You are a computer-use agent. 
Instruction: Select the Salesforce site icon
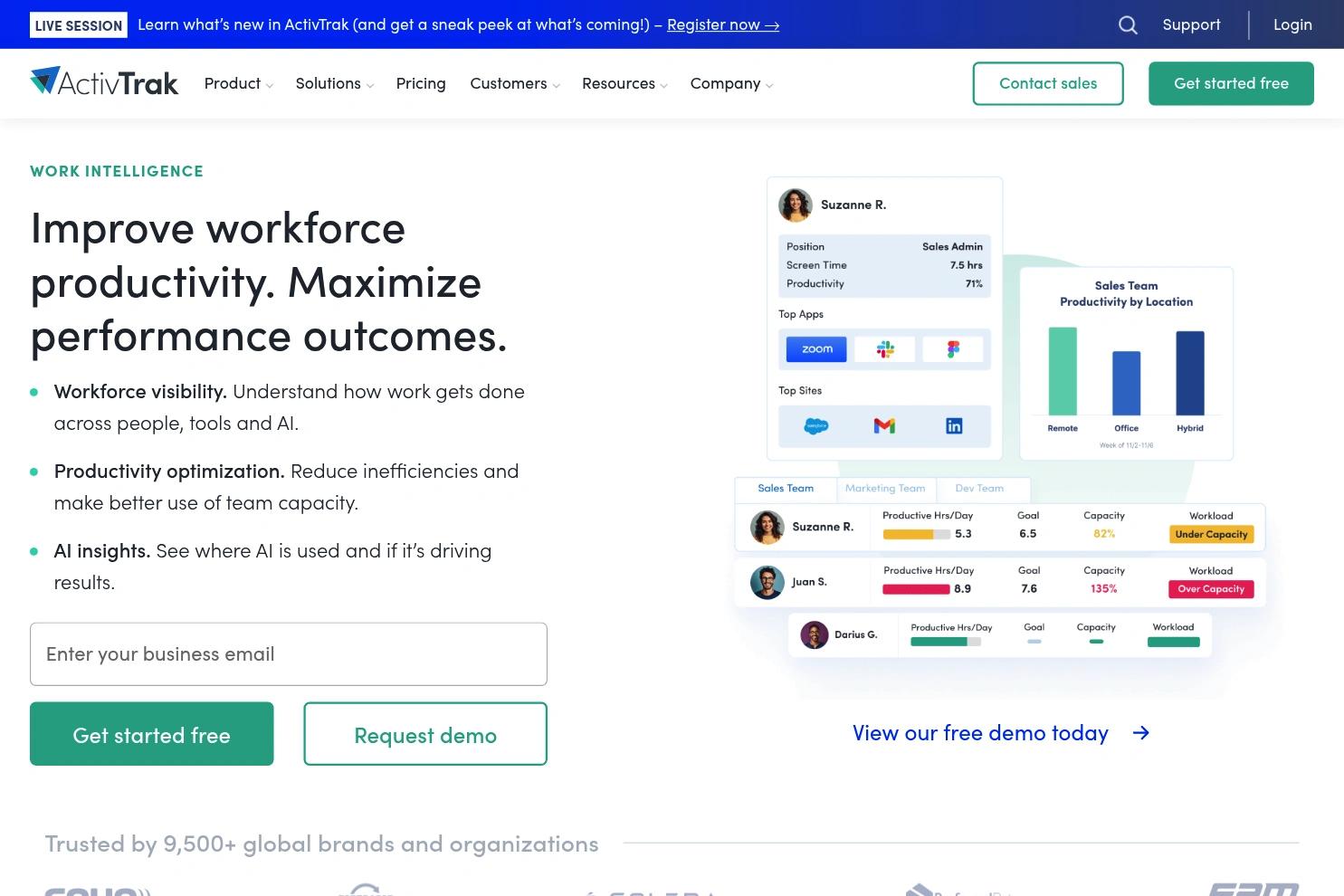pos(816,425)
